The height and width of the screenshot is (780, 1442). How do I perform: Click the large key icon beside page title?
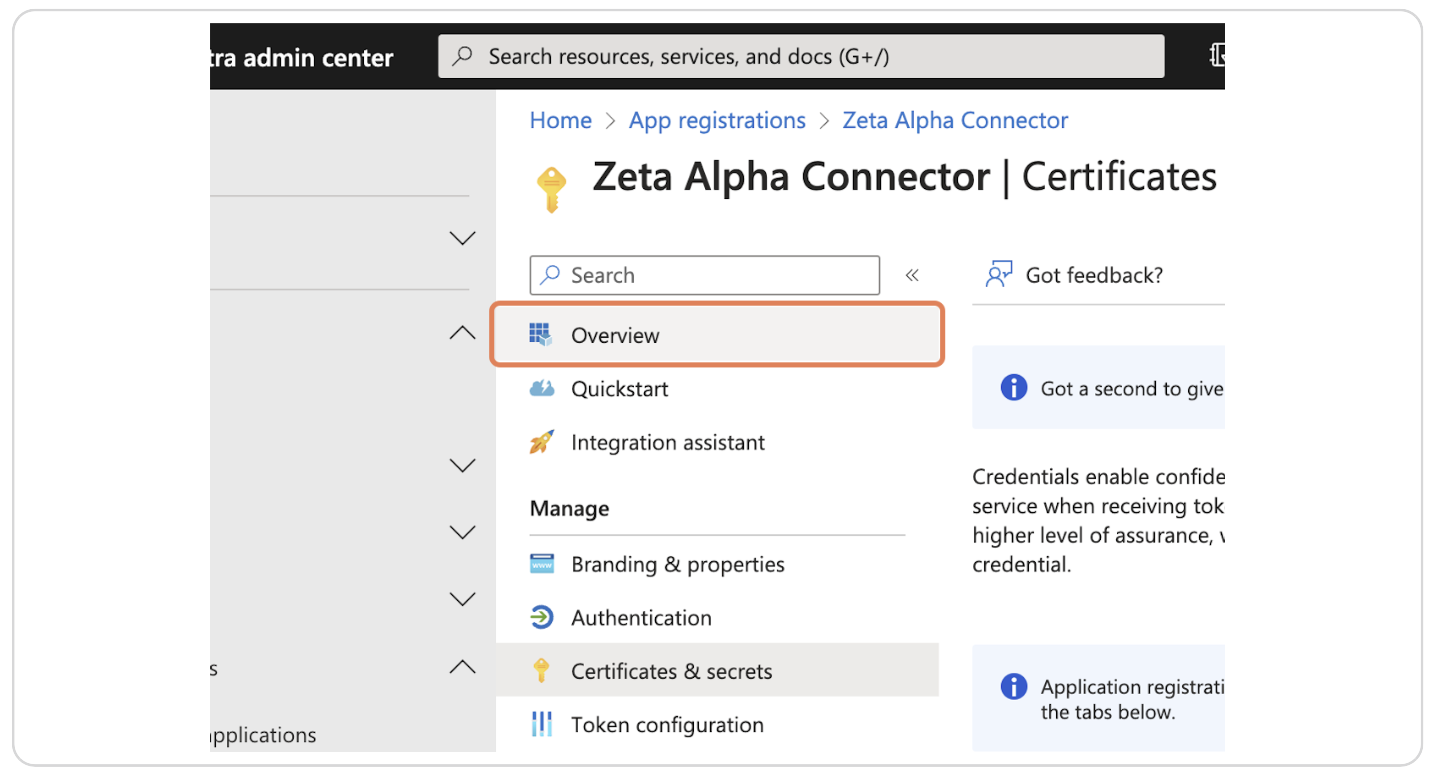[x=551, y=188]
